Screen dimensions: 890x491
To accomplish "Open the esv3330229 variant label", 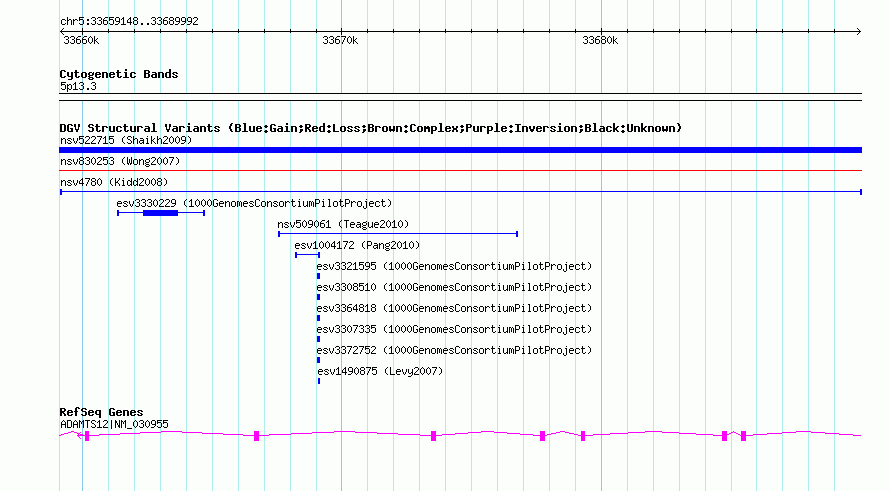I will tap(254, 203).
